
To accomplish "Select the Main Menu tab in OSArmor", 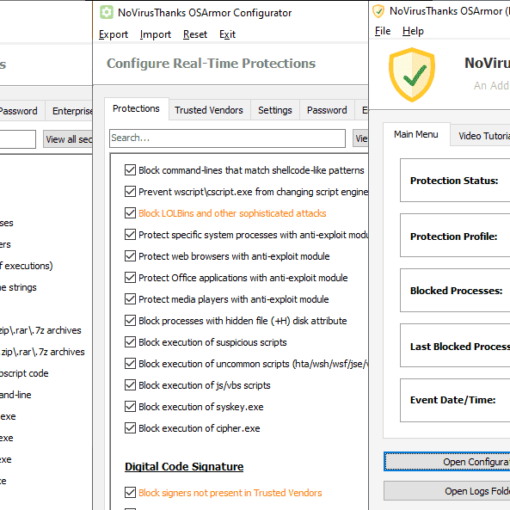I will [416, 134].
